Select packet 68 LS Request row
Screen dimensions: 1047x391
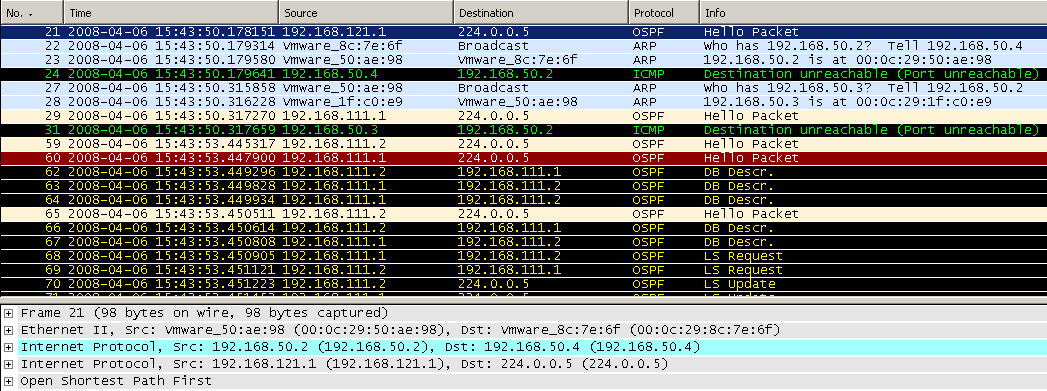tap(524, 256)
